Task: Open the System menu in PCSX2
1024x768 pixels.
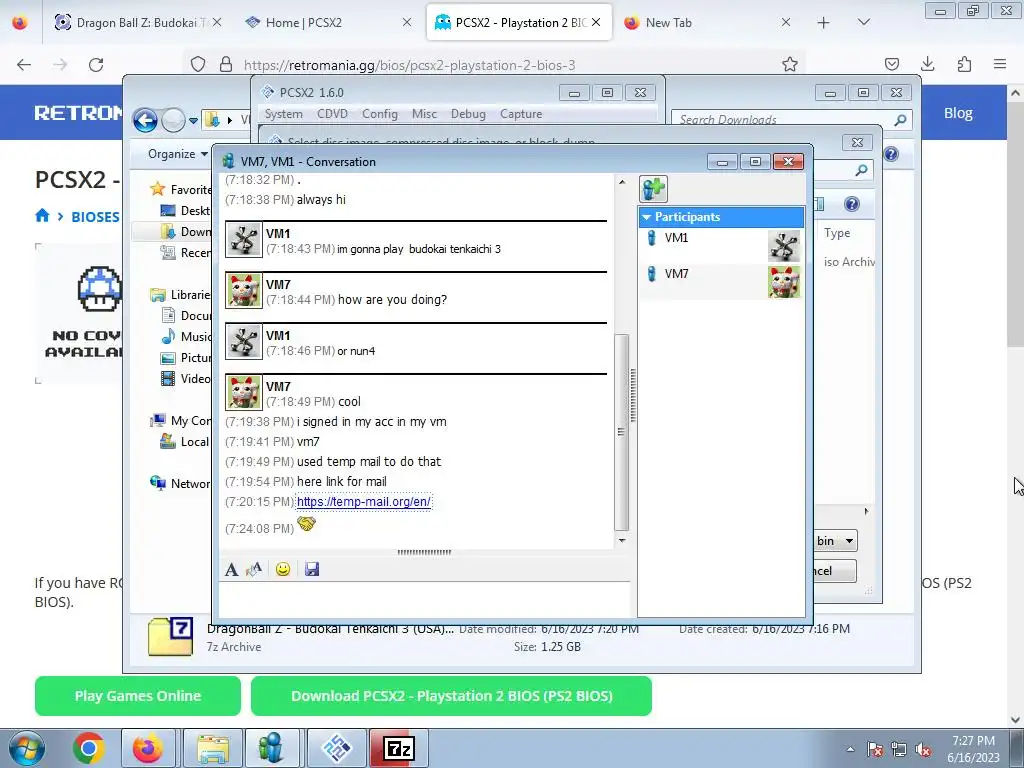Action: click(283, 114)
